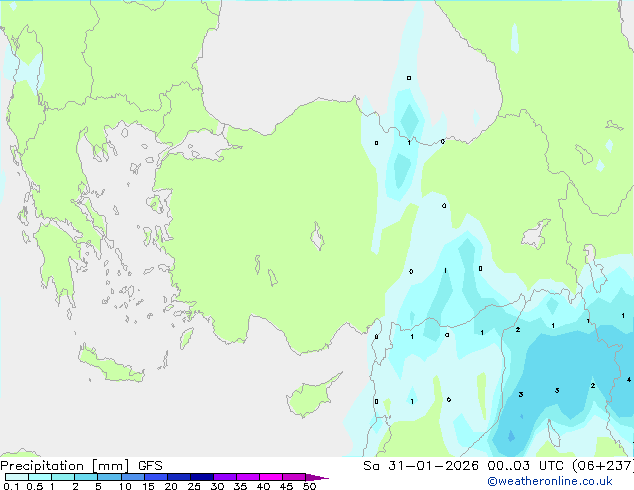Click the purple arrow tip beyond 50
Viewport: 634px width, 490px height.
click(x=317, y=477)
